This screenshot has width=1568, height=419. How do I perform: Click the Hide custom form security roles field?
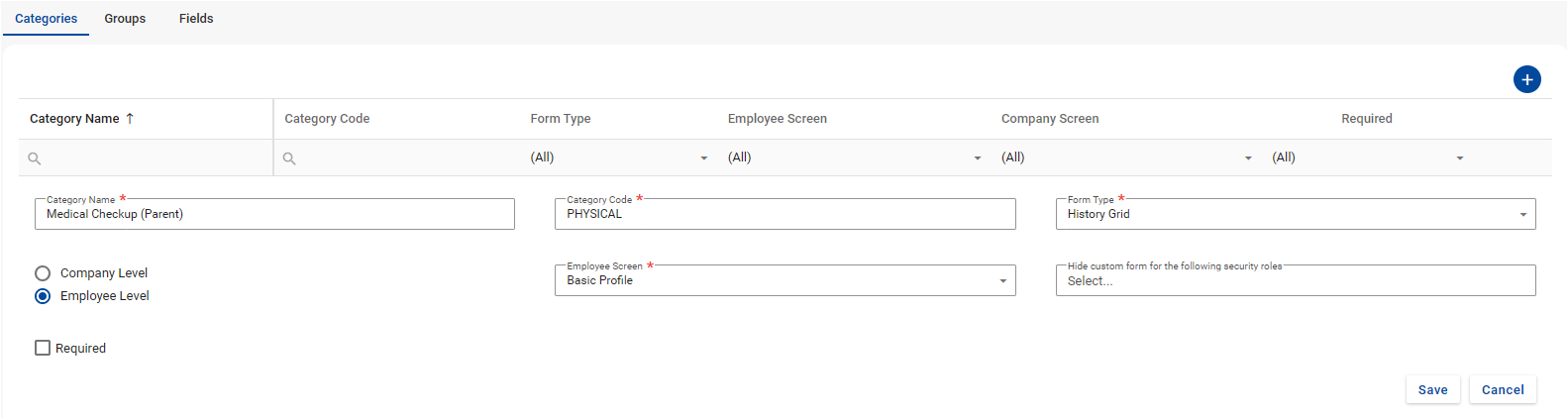[1295, 281]
